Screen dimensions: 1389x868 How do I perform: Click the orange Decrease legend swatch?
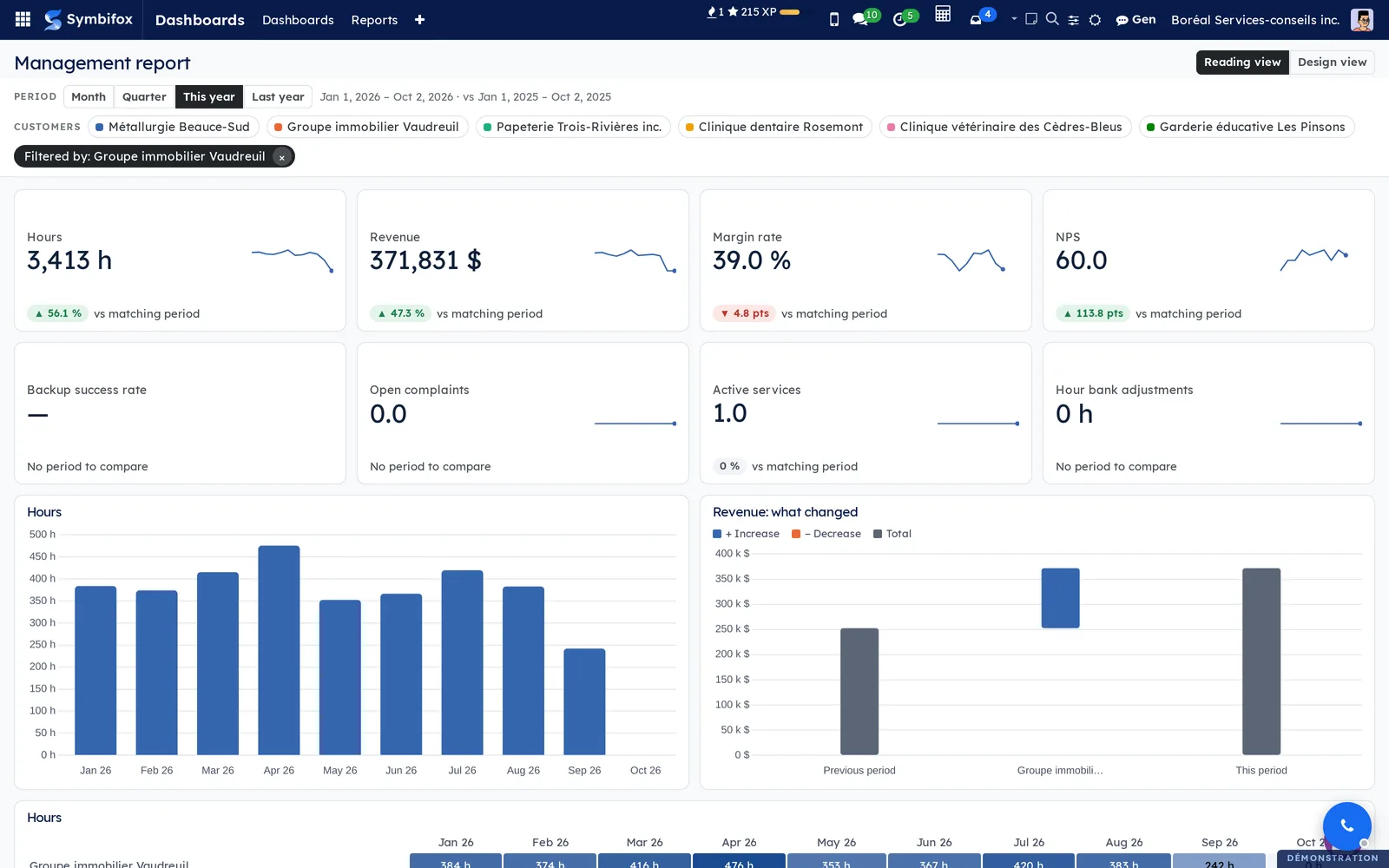tap(796, 534)
